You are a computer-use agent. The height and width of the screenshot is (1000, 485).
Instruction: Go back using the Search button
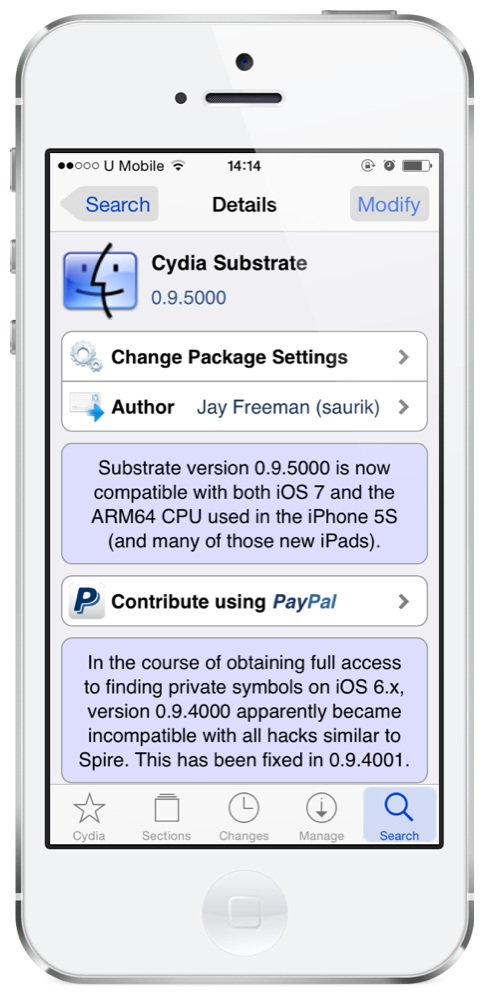click(x=109, y=204)
